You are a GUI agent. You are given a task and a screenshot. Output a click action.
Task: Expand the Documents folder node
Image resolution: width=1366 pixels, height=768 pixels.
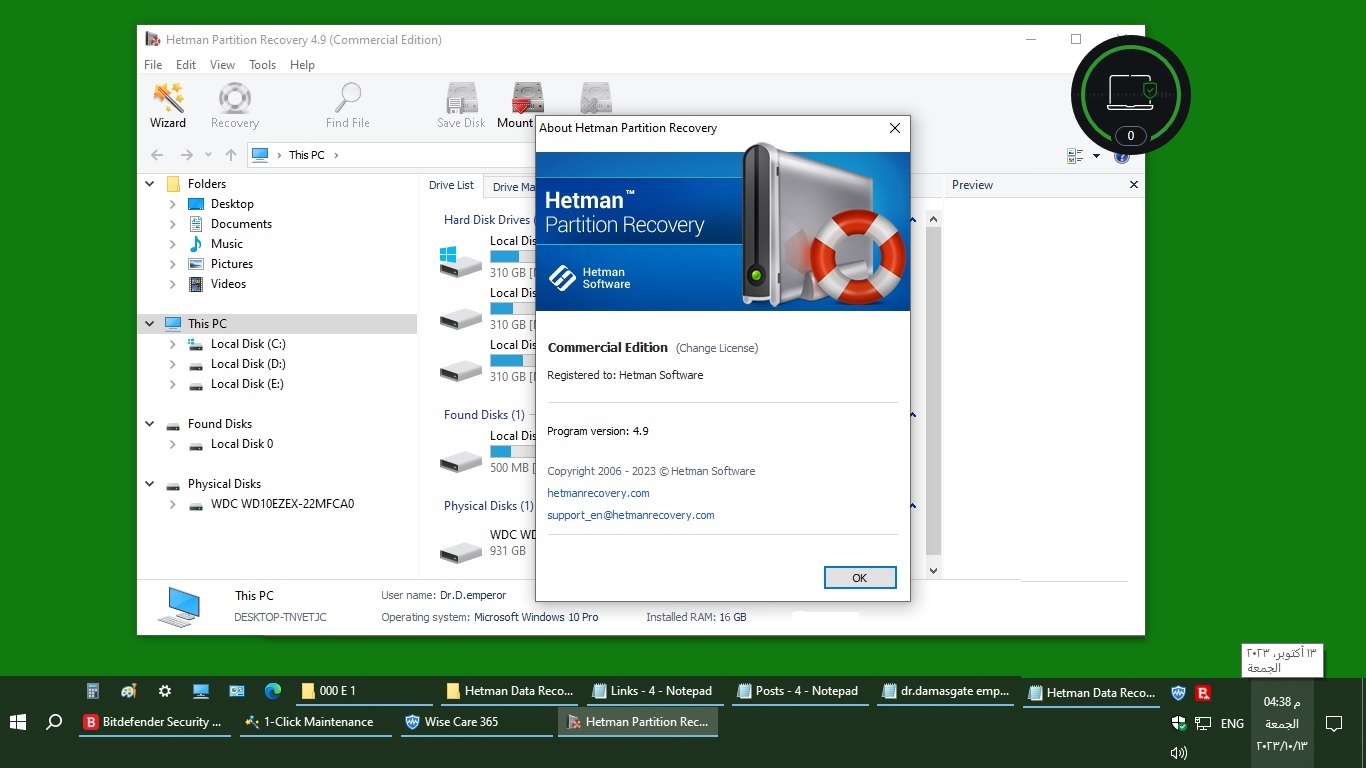tap(173, 224)
